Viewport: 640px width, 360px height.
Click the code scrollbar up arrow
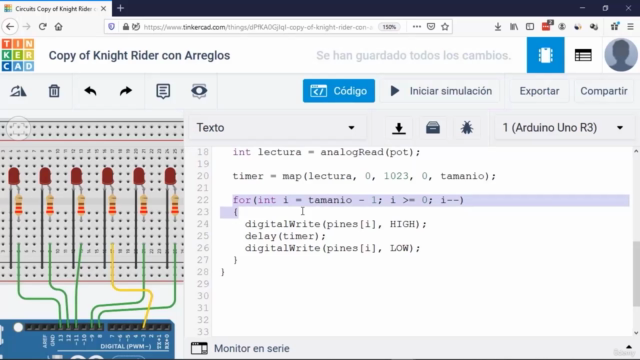[636, 151]
